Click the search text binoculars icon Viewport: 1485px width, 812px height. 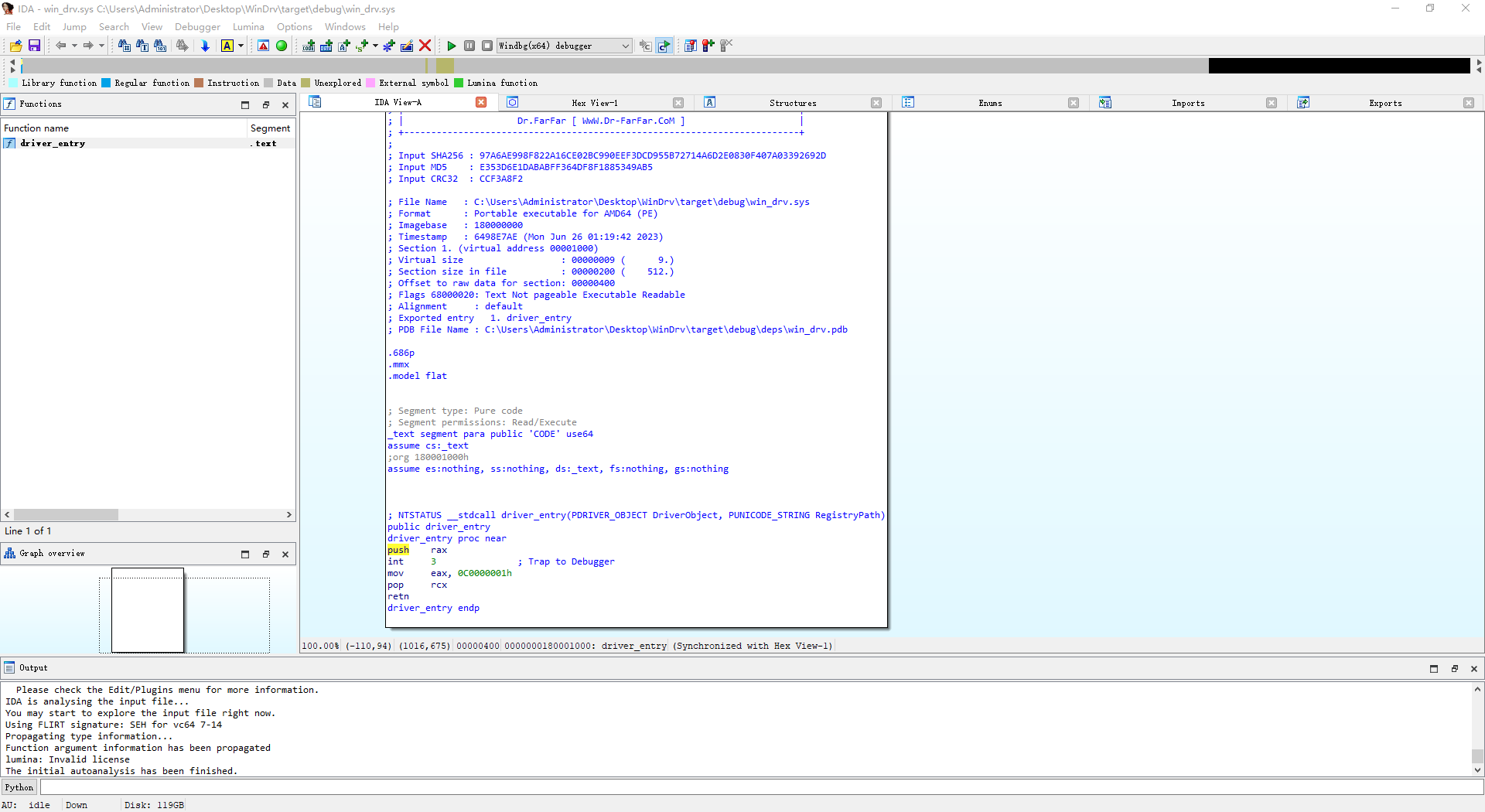click(x=142, y=46)
